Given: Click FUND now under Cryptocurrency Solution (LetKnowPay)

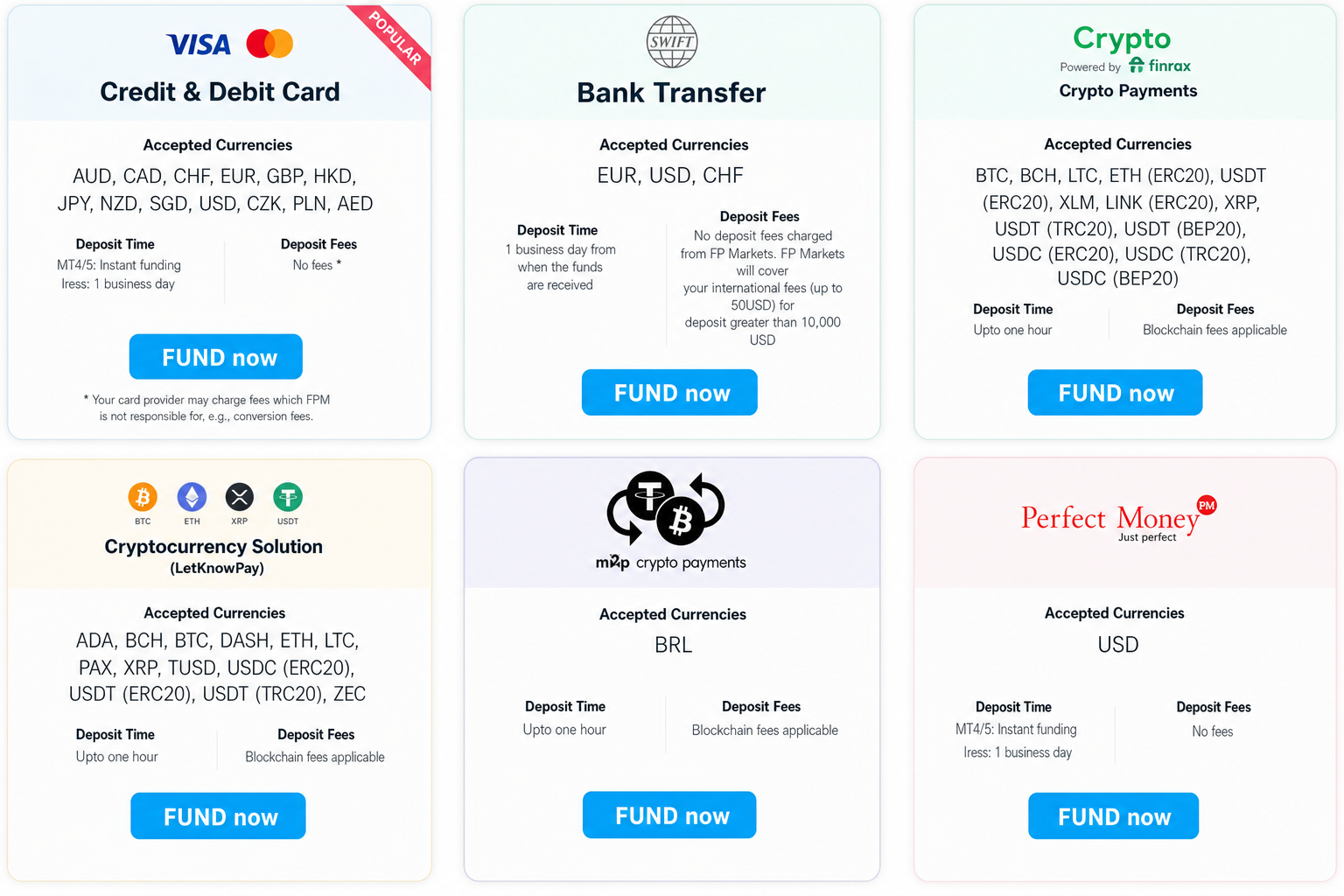Looking at the screenshot, I should [x=218, y=816].
